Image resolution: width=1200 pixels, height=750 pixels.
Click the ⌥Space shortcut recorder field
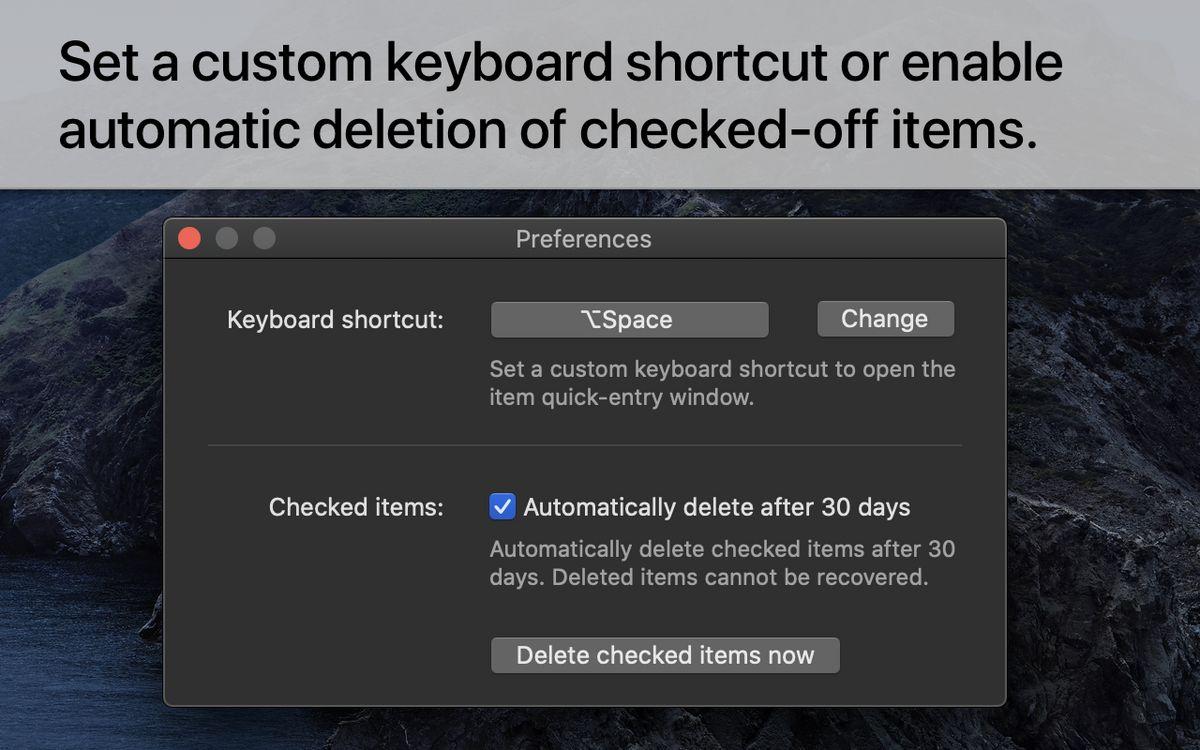(x=629, y=320)
